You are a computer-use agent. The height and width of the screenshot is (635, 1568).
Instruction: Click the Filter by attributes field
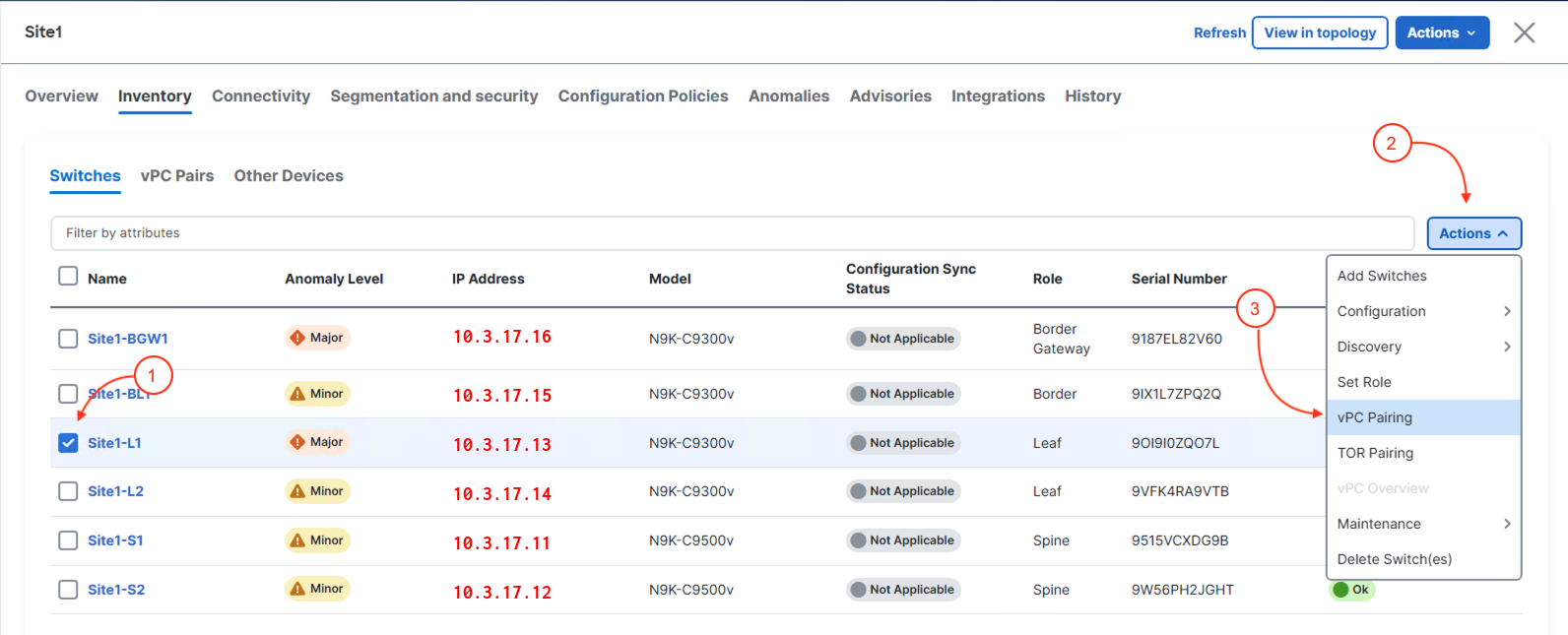[732, 233]
